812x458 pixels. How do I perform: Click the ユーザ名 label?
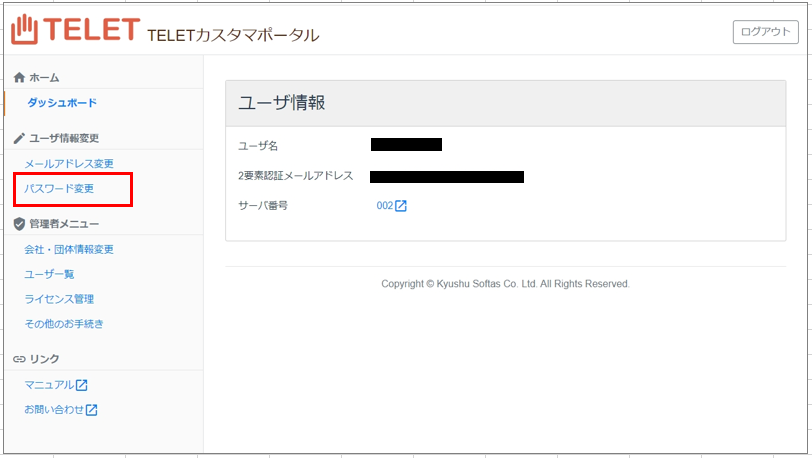(258, 146)
